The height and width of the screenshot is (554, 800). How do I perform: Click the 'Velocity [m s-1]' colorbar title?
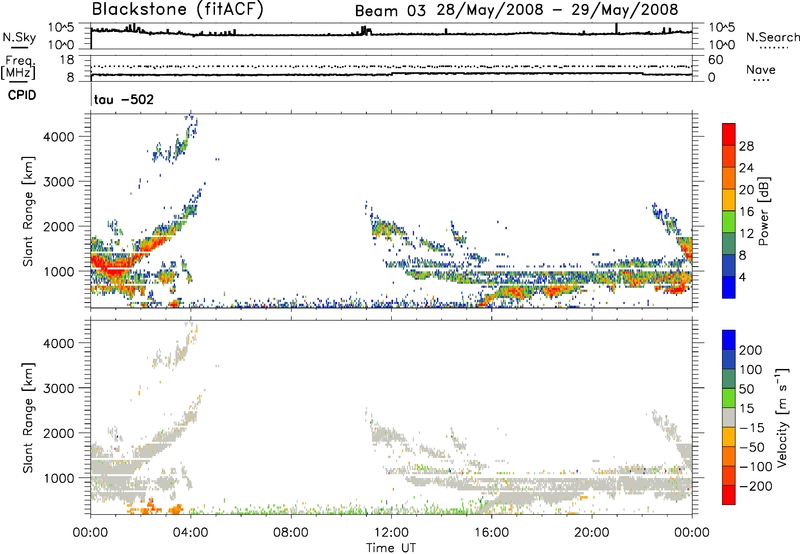tap(782, 417)
